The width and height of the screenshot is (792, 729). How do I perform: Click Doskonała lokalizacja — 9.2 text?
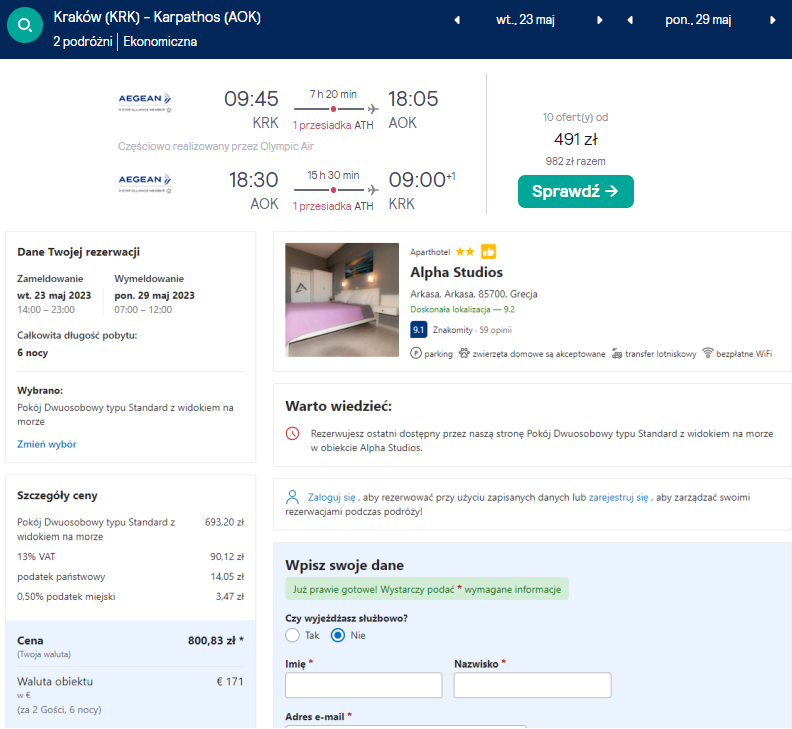tap(462, 310)
